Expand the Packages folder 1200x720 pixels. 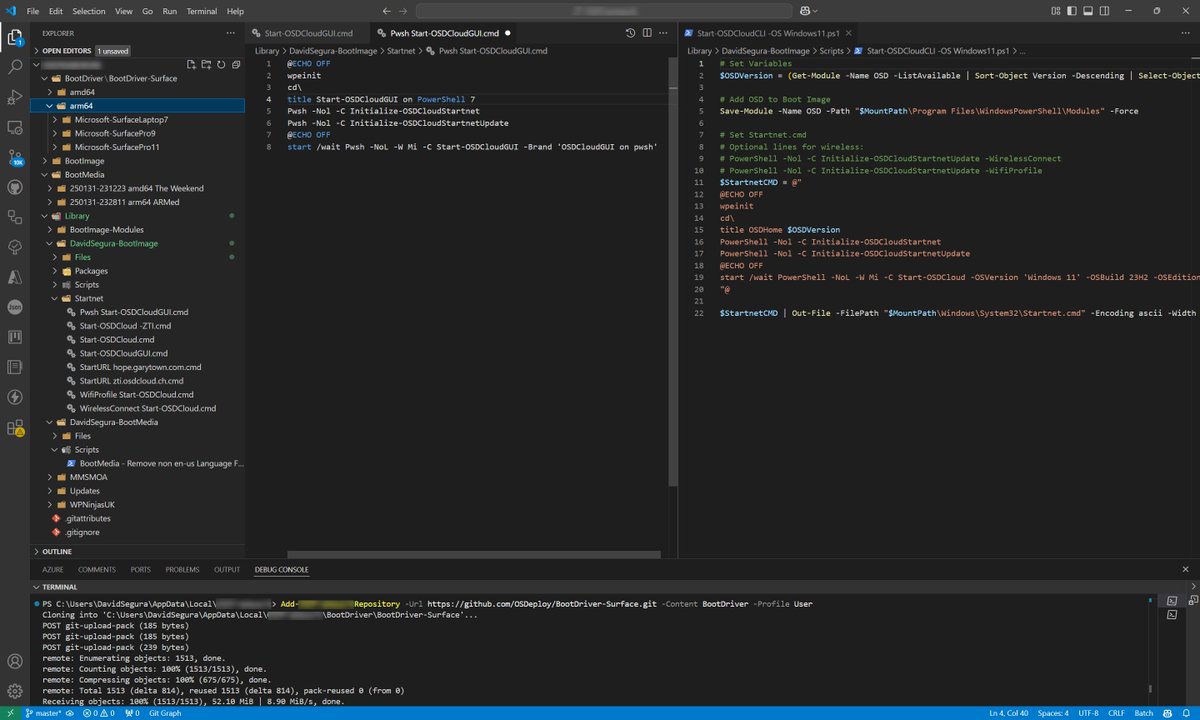[x=137, y=271]
